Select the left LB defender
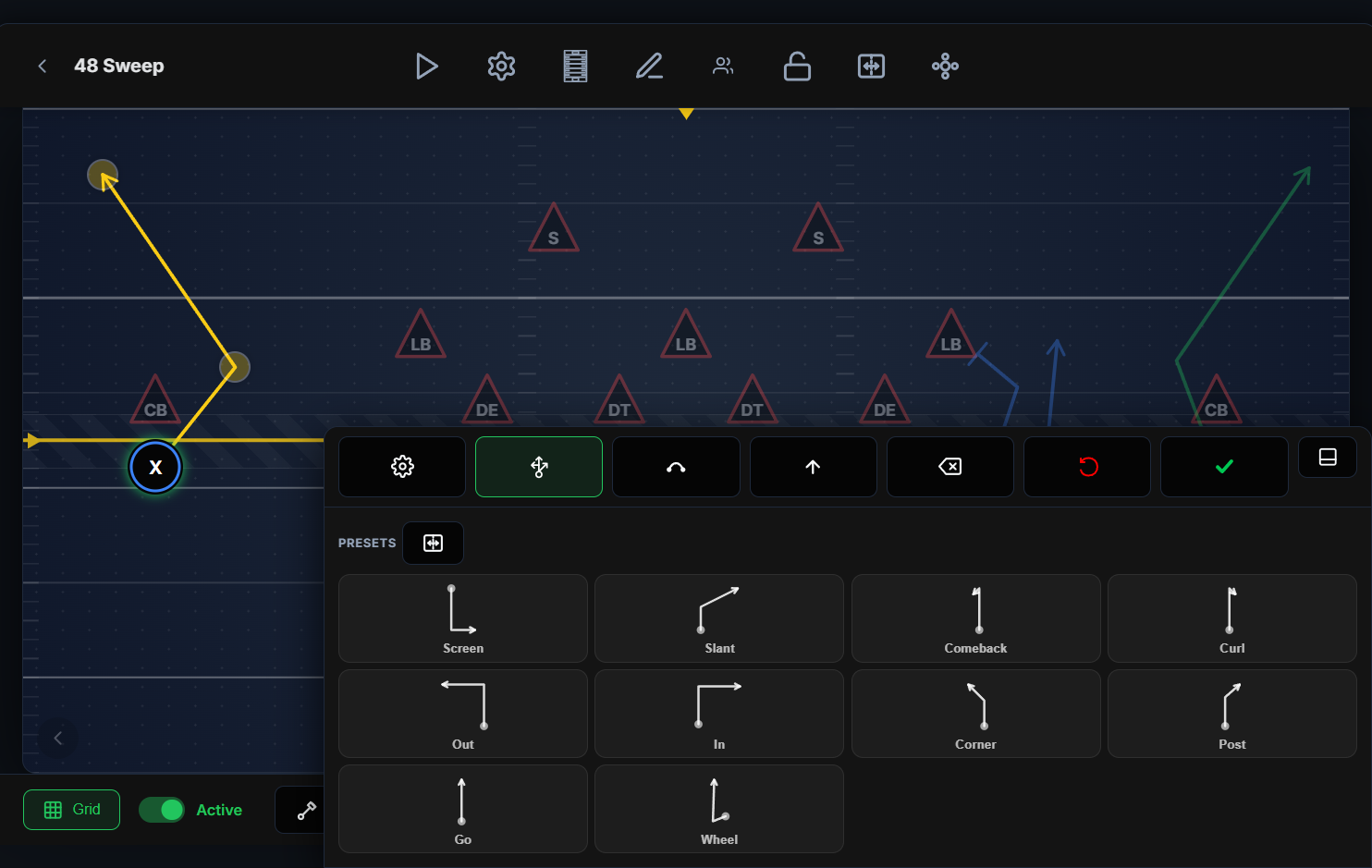 pos(421,336)
